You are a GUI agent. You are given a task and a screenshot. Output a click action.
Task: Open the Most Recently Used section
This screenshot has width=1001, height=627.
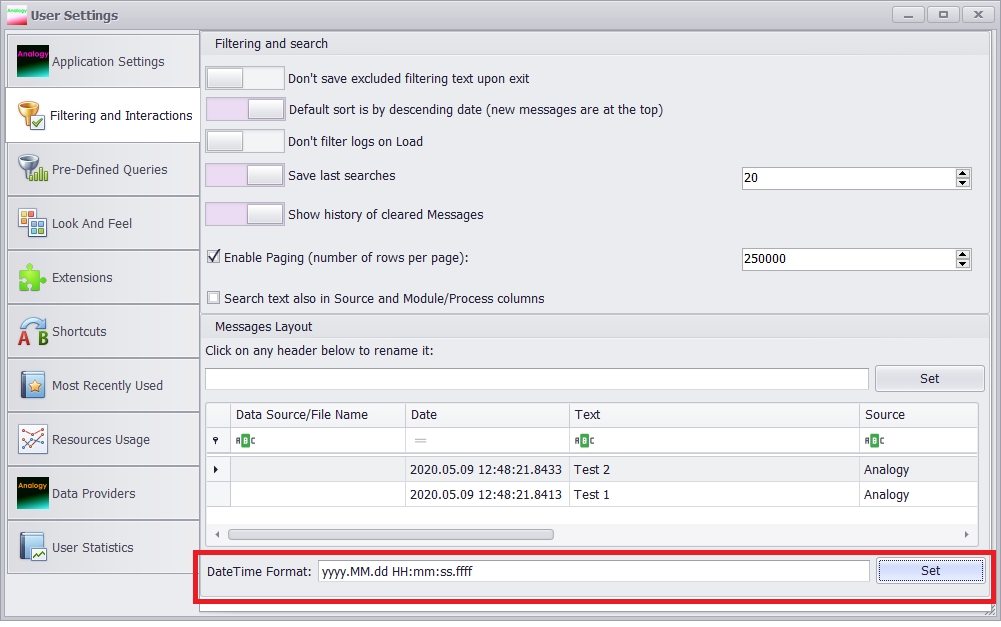(x=100, y=385)
